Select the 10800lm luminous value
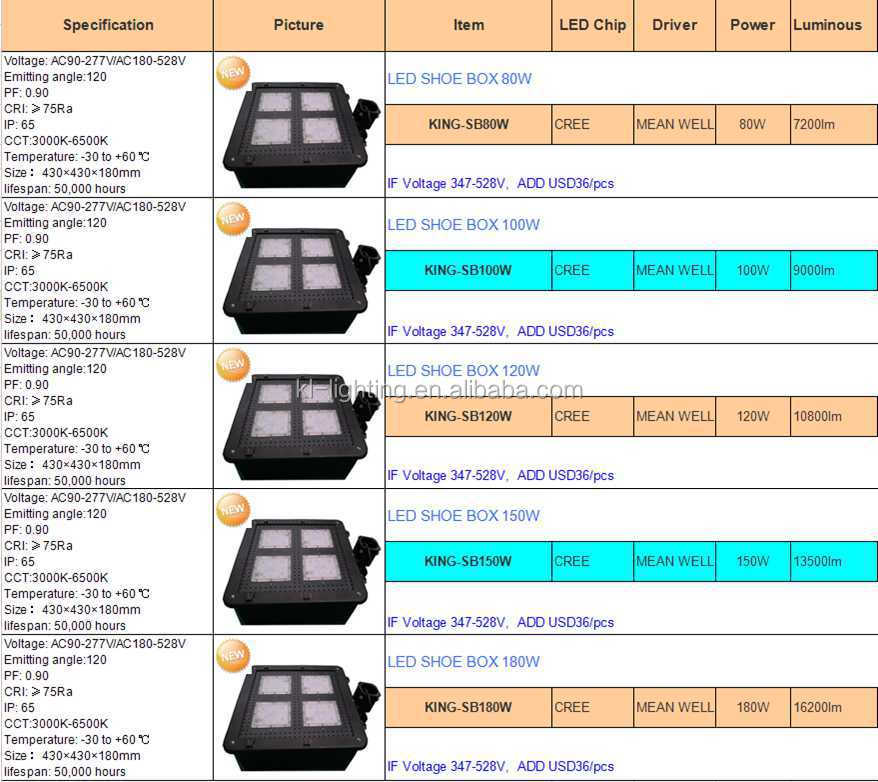 pyautogui.click(x=834, y=416)
